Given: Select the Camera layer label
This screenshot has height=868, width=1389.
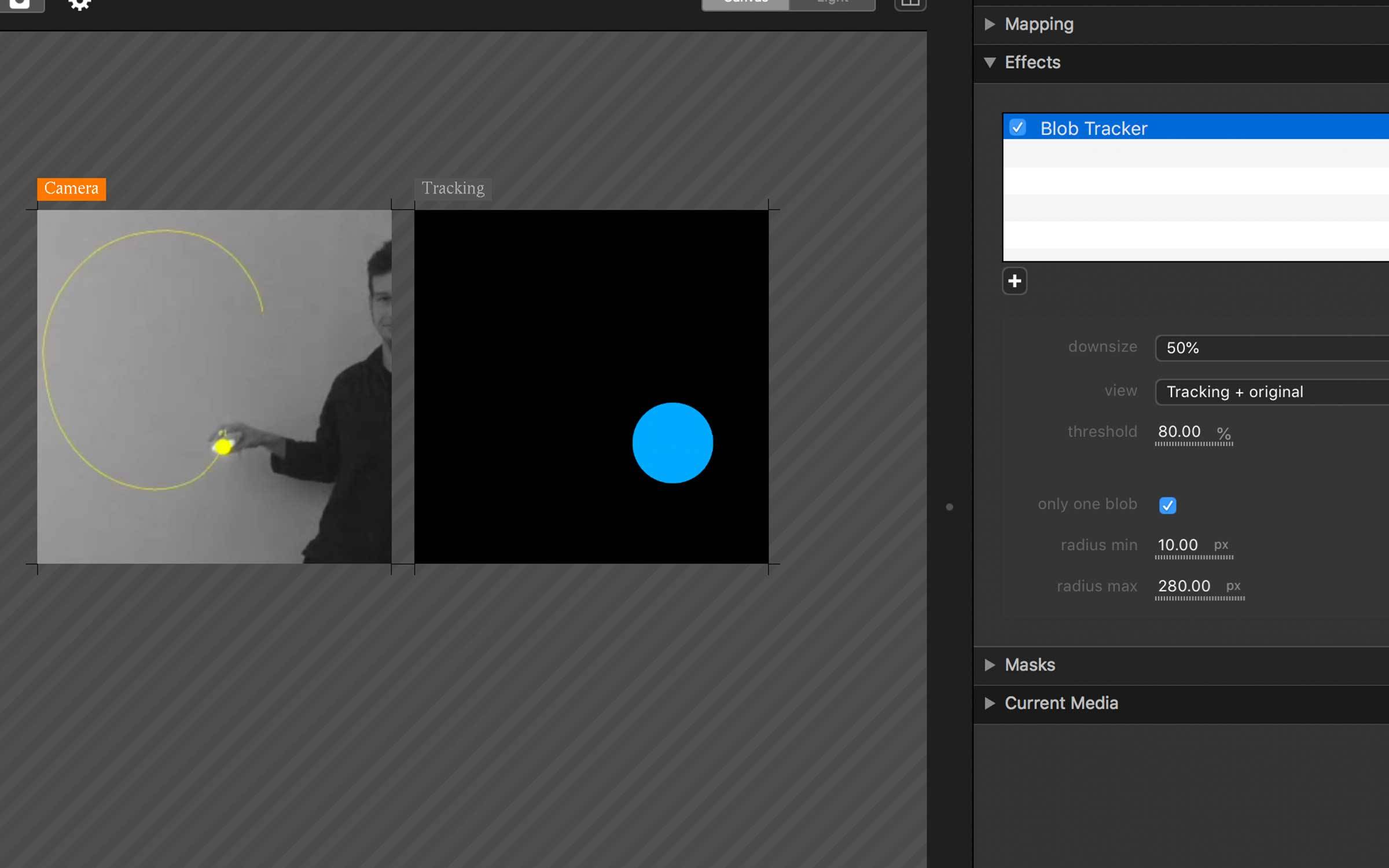Looking at the screenshot, I should pos(71,189).
